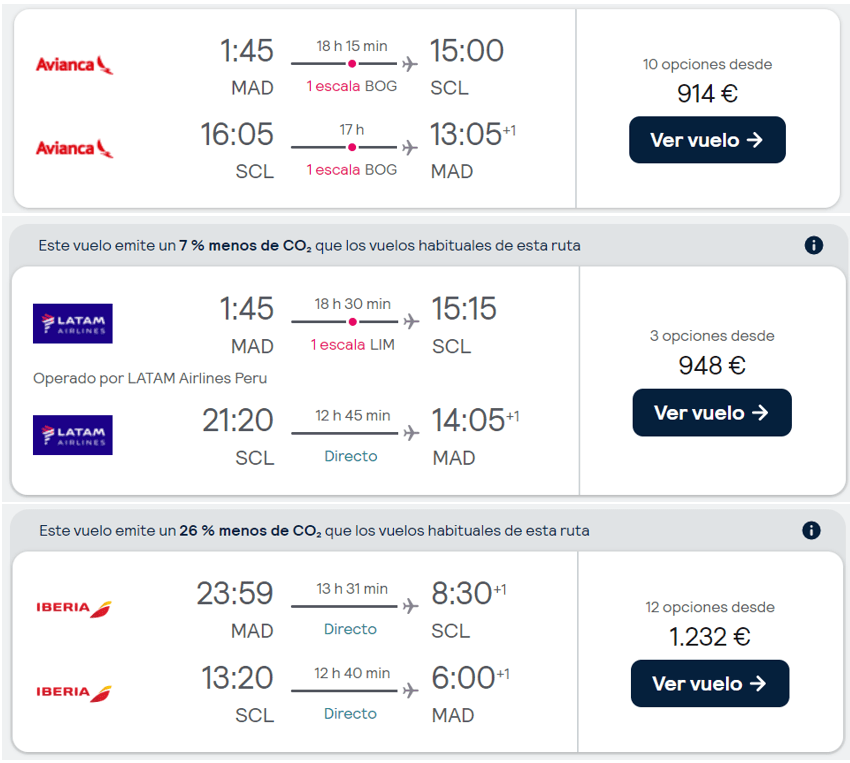
Task: Open the info icon for 7 % CO₂ notice
Action: [x=813, y=245]
